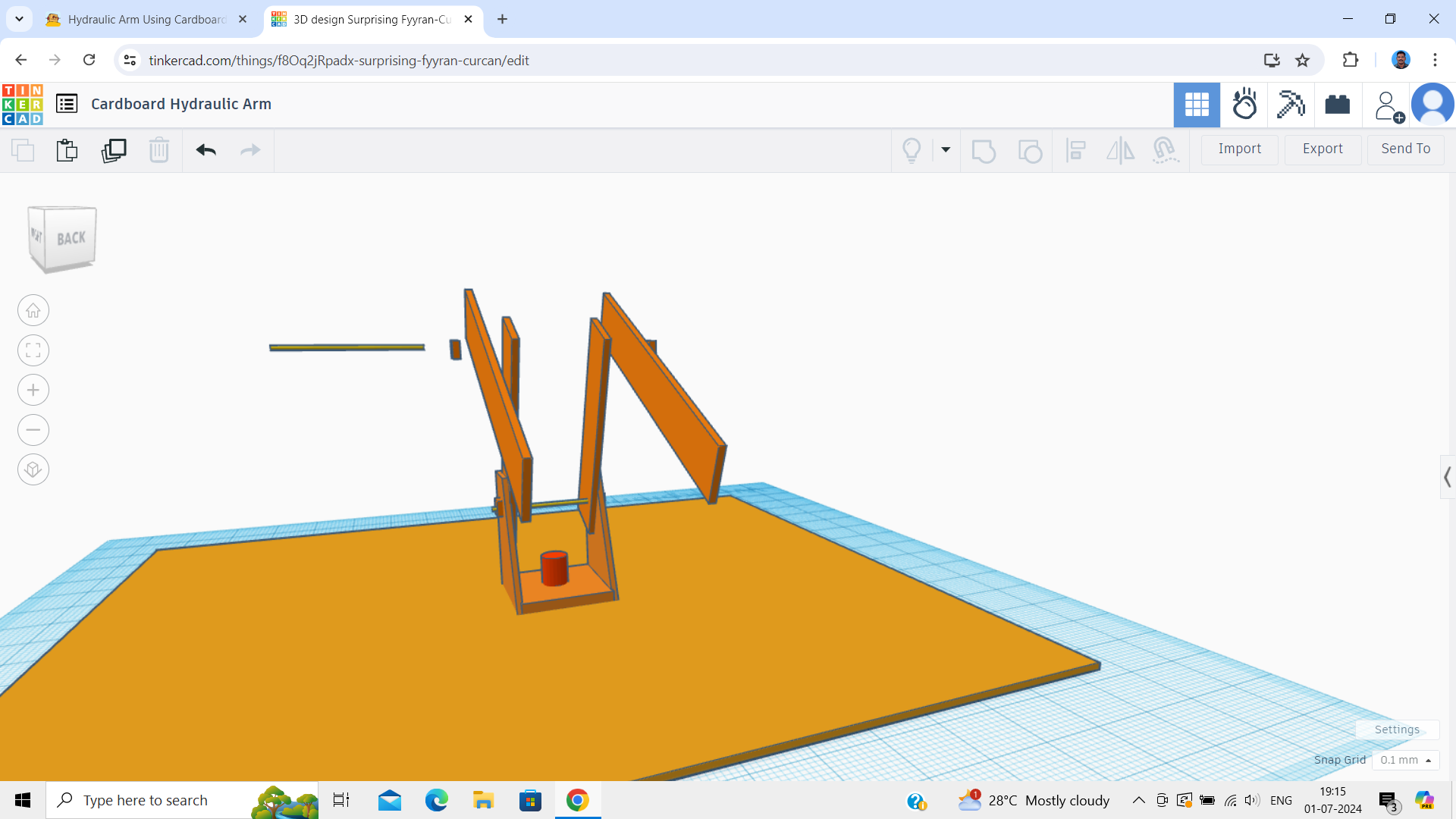
Task: Click Fit all in view button
Action: click(33, 350)
